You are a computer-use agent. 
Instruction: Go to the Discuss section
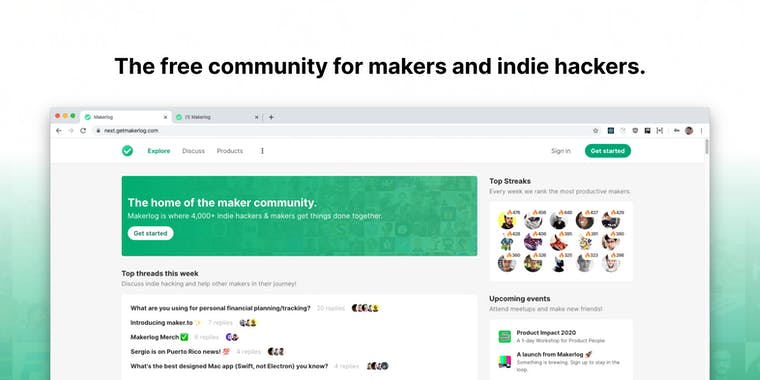tap(193, 151)
